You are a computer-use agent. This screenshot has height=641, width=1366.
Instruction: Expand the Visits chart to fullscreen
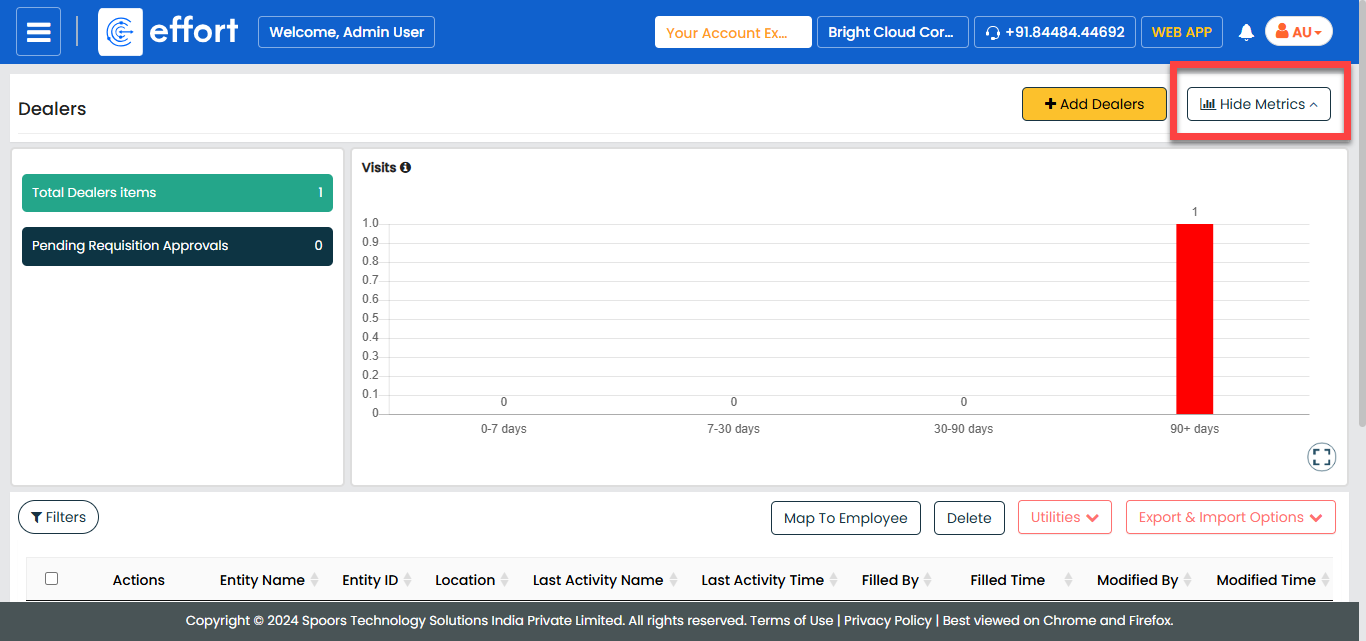[1321, 457]
